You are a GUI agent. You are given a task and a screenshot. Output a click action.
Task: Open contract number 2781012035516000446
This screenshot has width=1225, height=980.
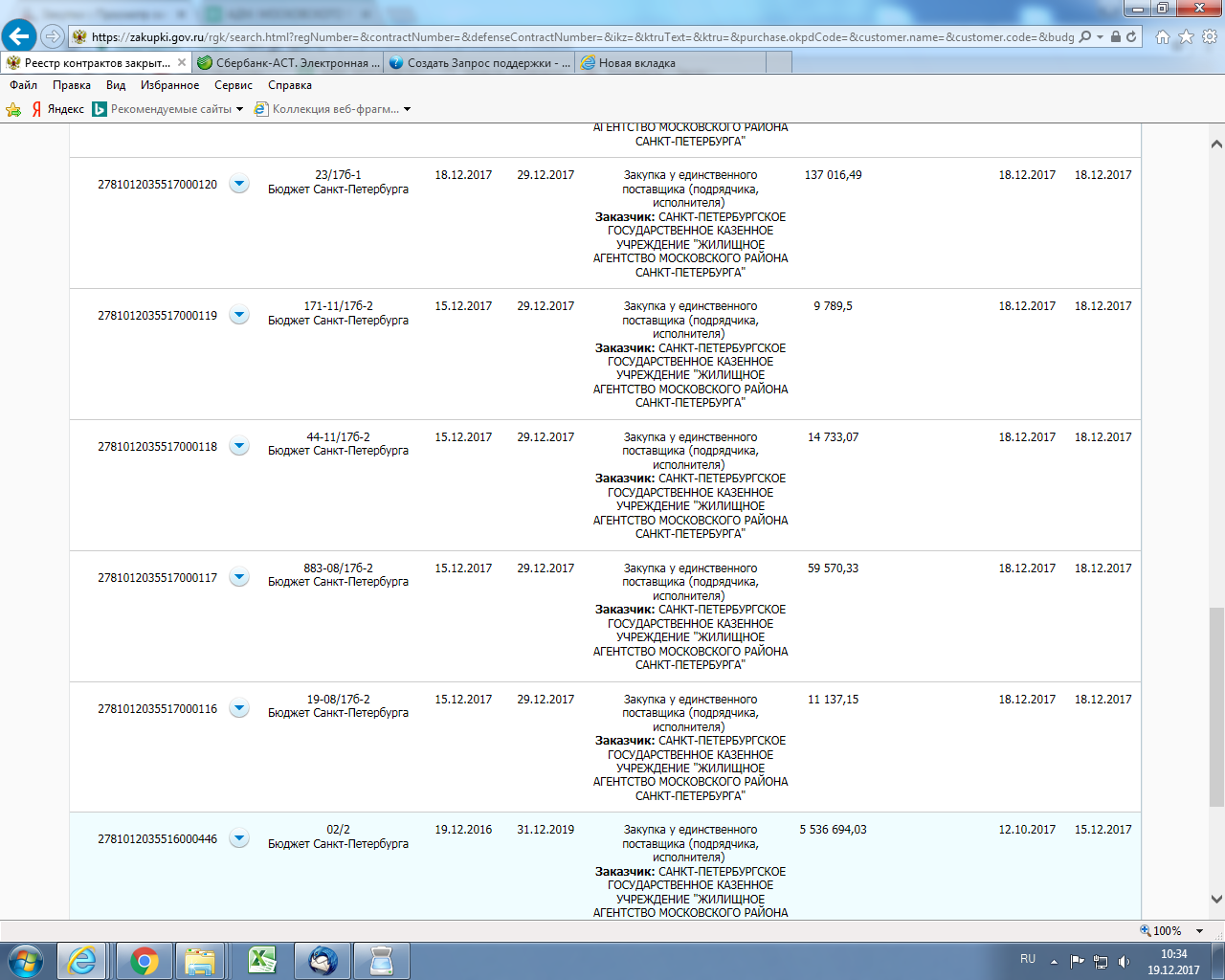tap(157, 839)
